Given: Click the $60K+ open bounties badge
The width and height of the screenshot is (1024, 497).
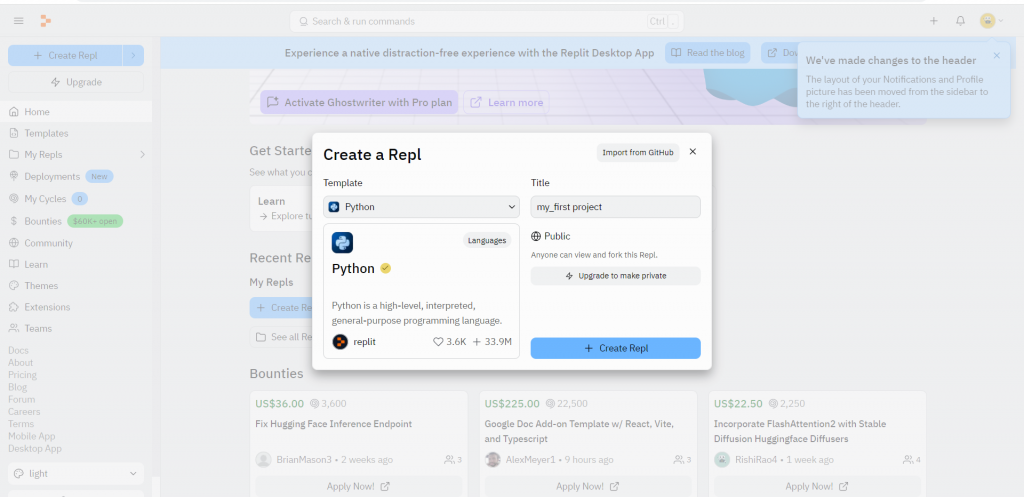Looking at the screenshot, I should click(95, 221).
